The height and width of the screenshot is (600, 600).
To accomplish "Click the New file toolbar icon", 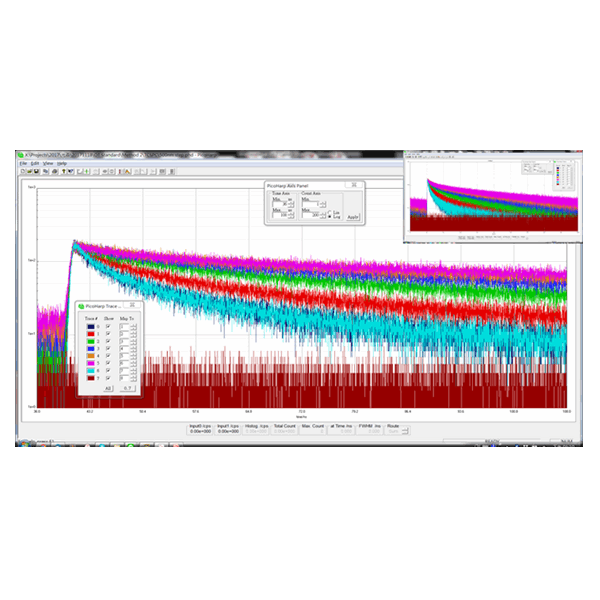I will (21, 171).
